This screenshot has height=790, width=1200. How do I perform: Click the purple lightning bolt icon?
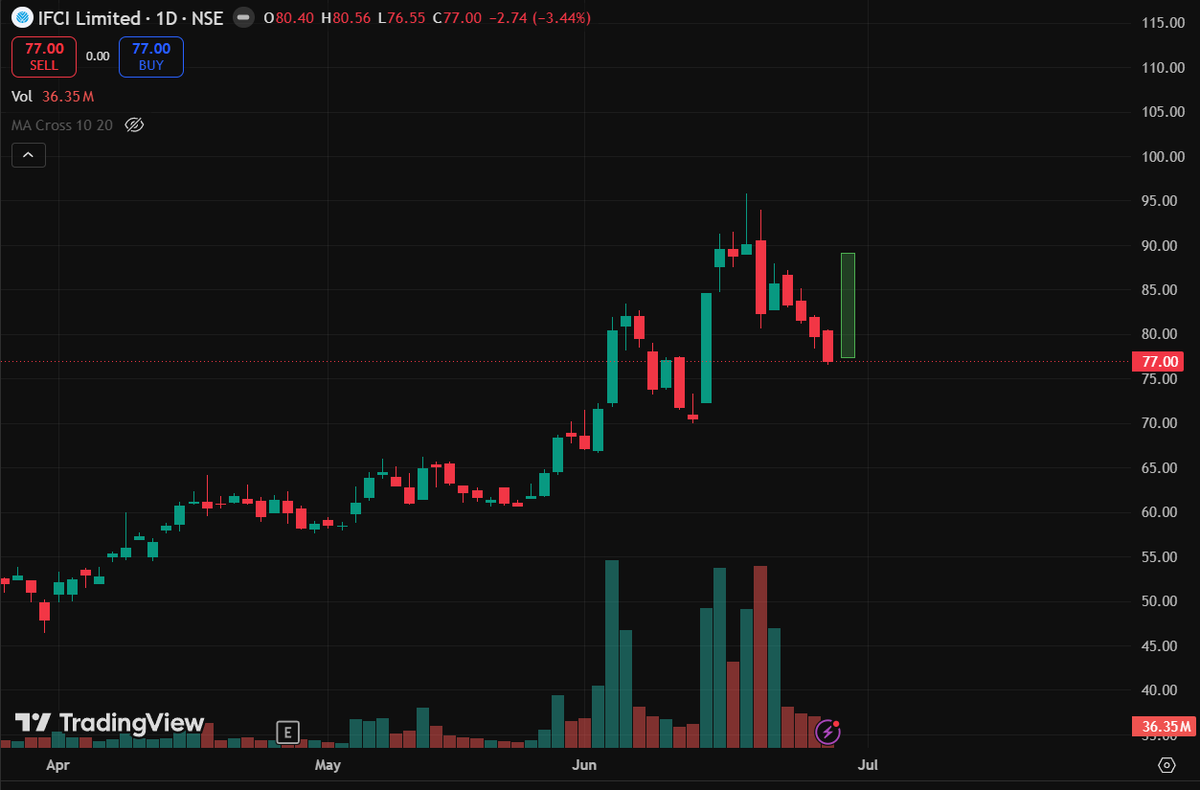click(x=828, y=732)
